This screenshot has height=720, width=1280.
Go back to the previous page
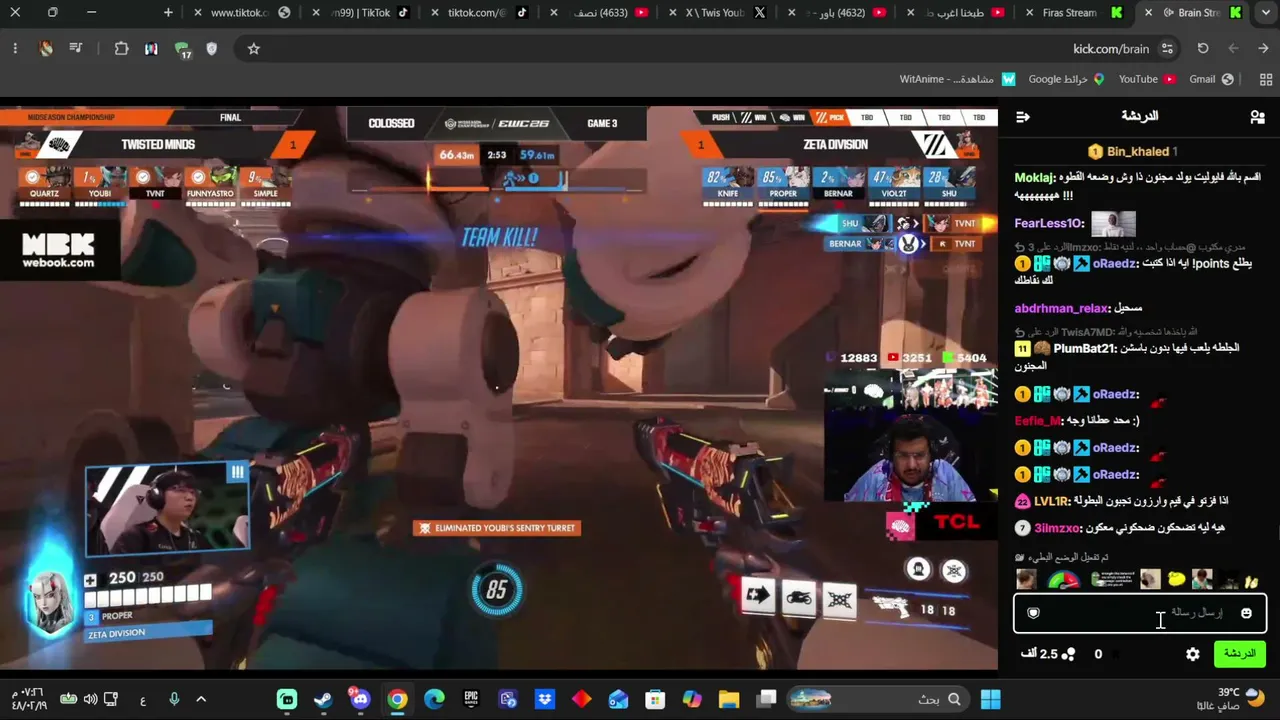1264,49
